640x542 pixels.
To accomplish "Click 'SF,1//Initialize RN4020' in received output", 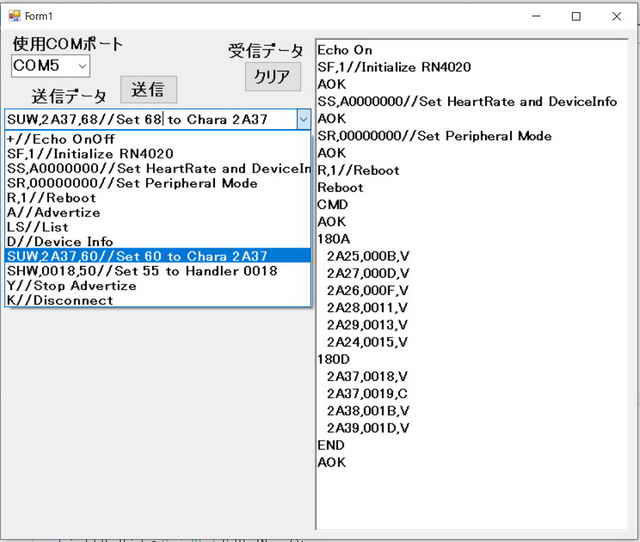I will point(394,67).
